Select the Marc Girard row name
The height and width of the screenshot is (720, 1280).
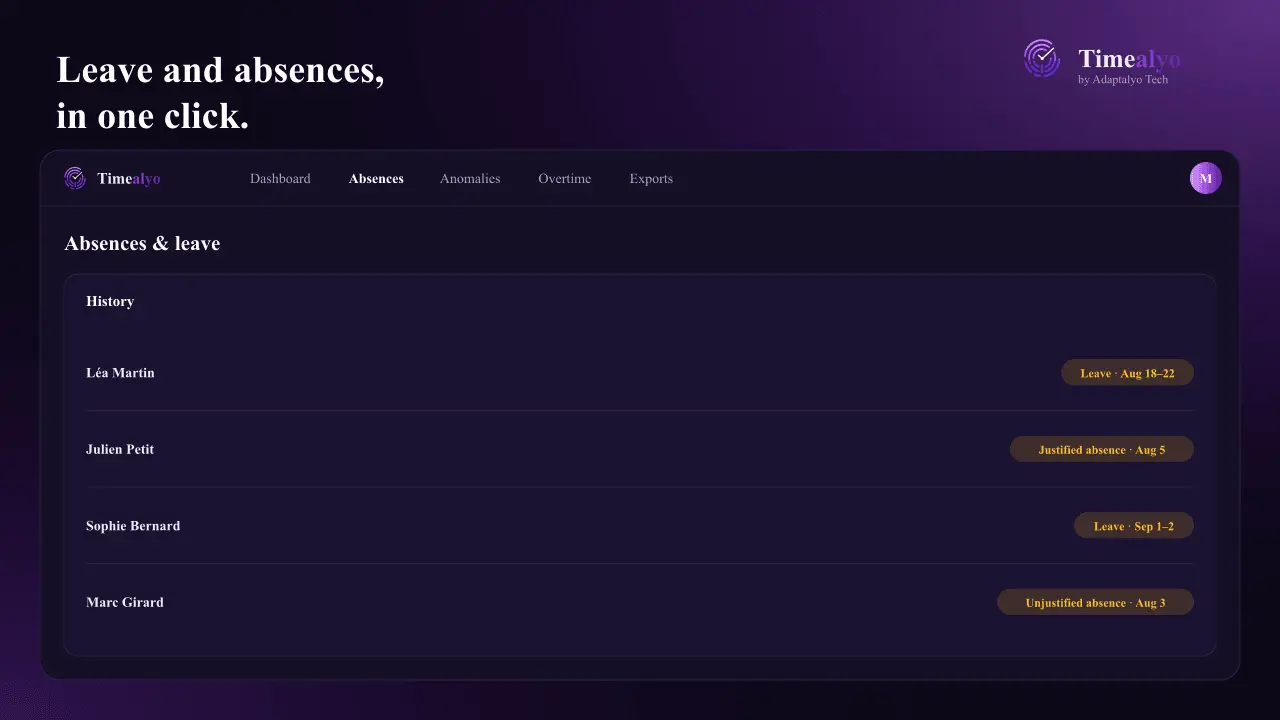125,602
